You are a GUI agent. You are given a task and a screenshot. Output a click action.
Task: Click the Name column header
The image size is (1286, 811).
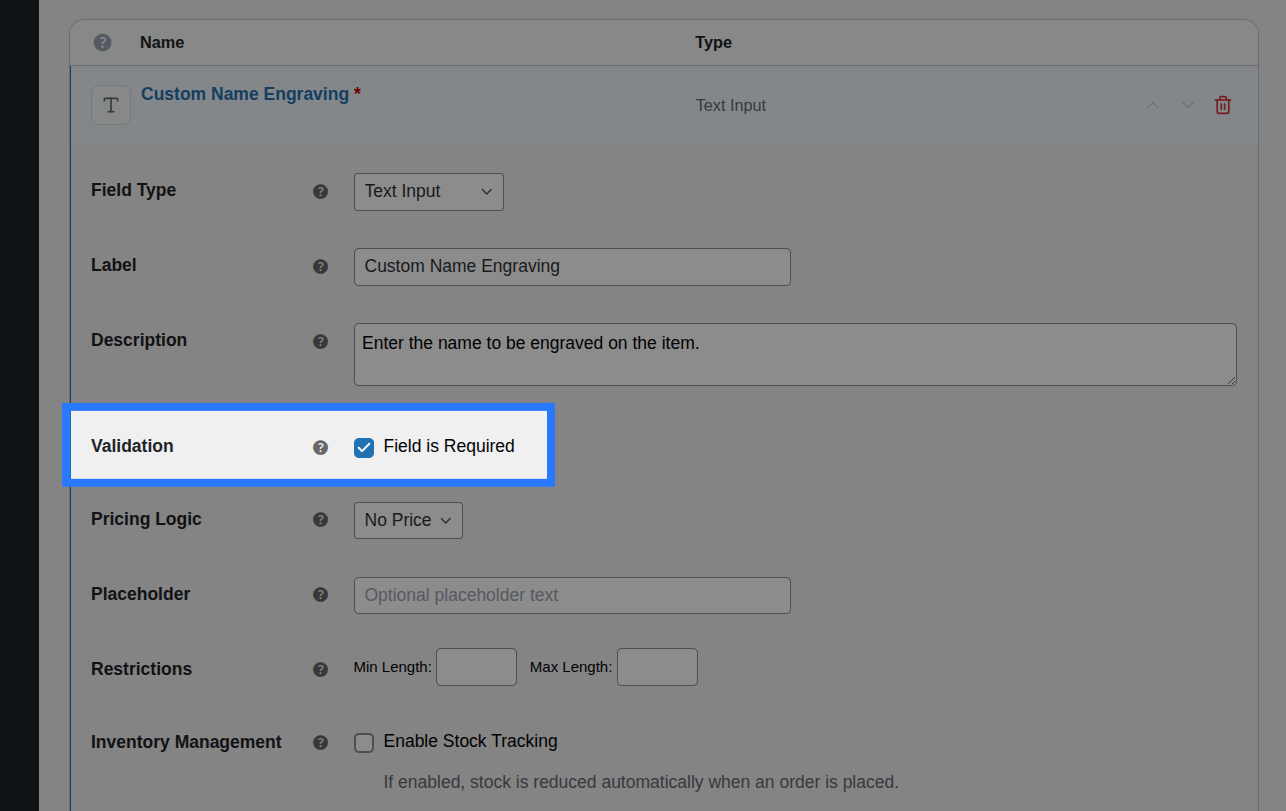(162, 42)
